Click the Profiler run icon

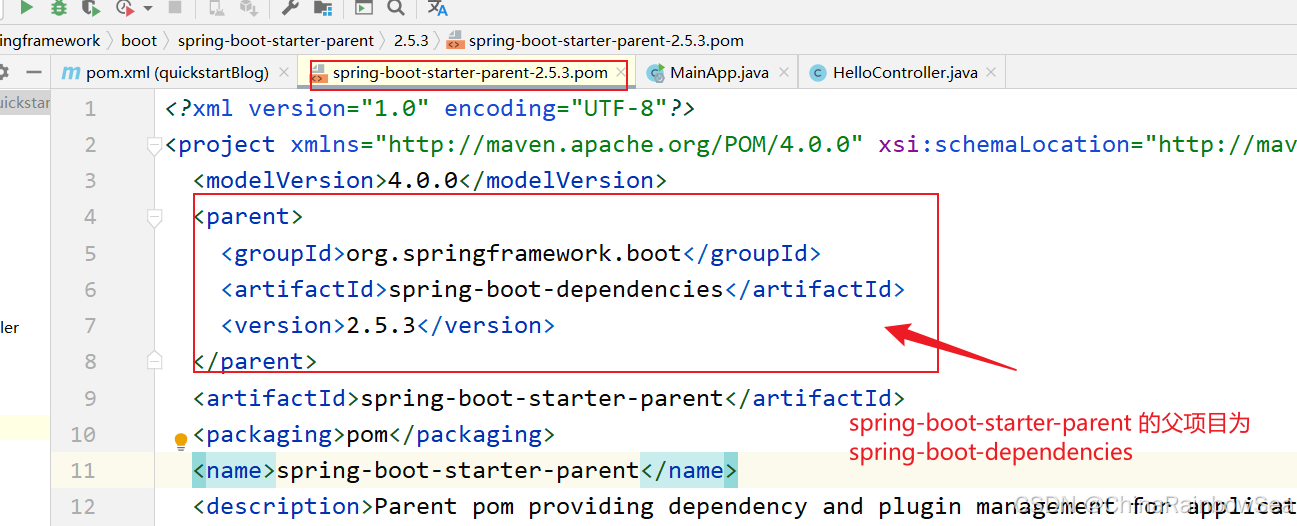[x=125, y=7]
